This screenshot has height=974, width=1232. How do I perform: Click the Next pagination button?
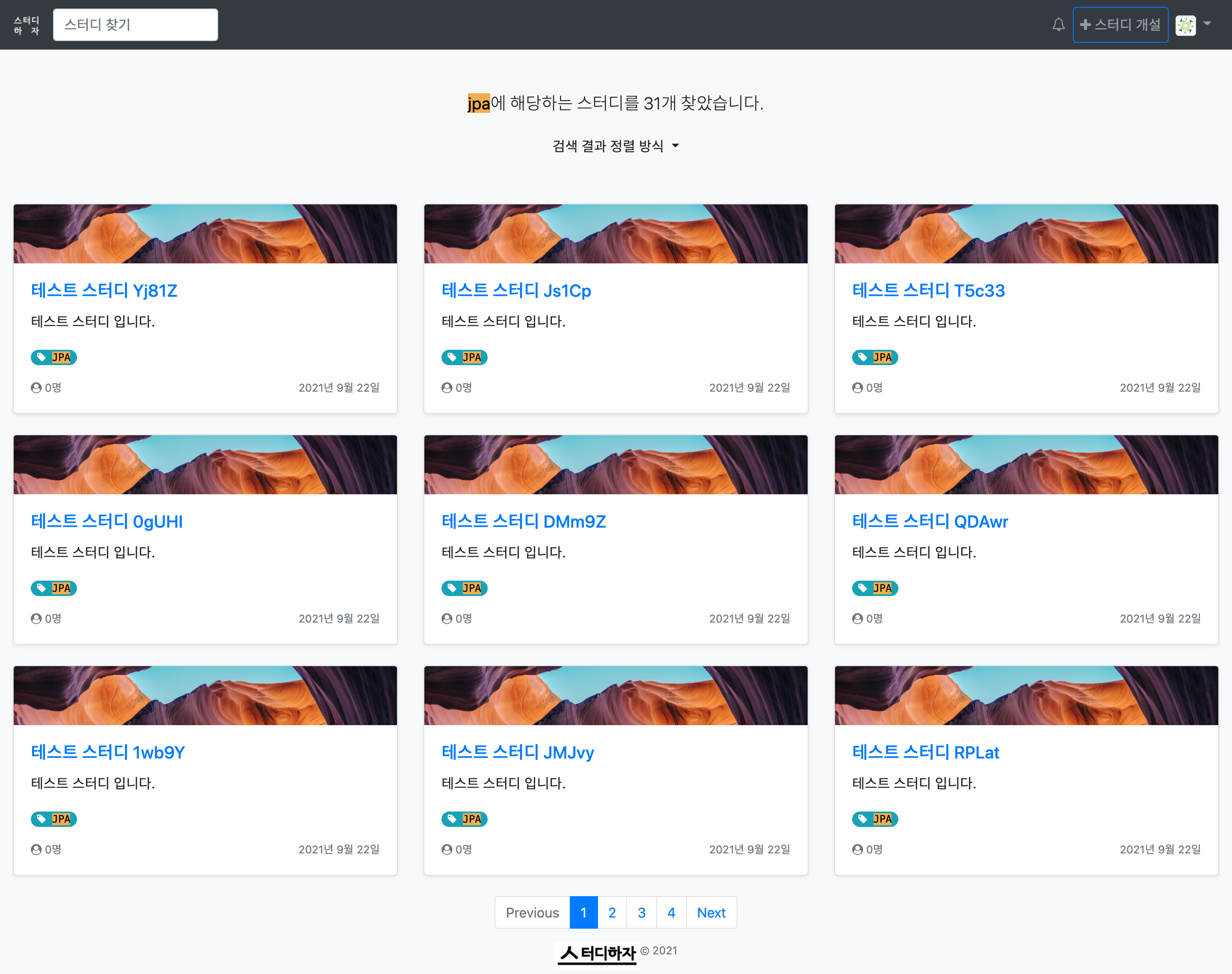point(711,912)
